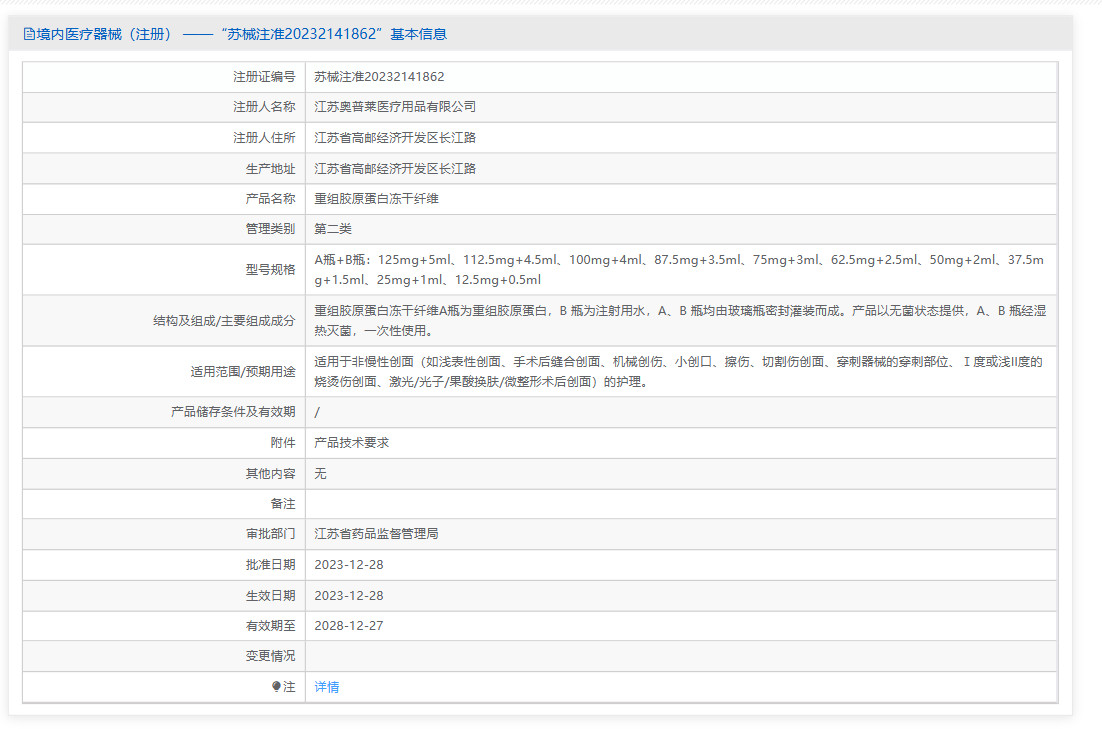Open the 详情 link in the last row
The height and width of the screenshot is (729, 1102).
click(327, 687)
